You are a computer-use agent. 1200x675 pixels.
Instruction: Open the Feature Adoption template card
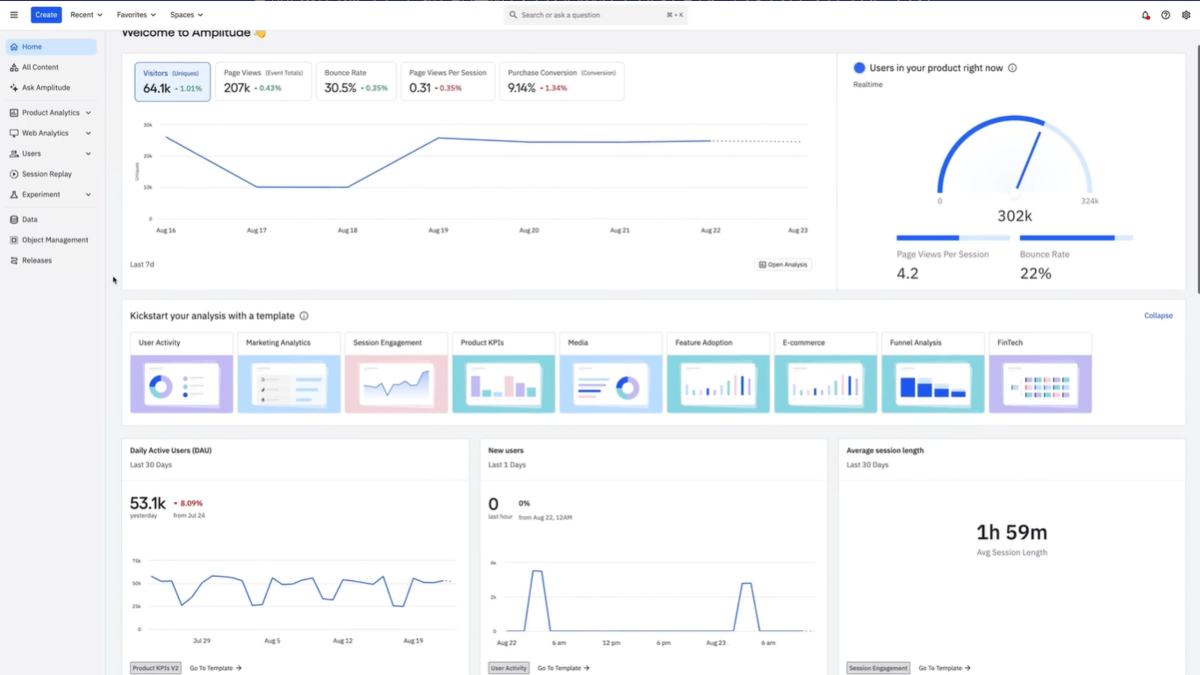point(718,373)
